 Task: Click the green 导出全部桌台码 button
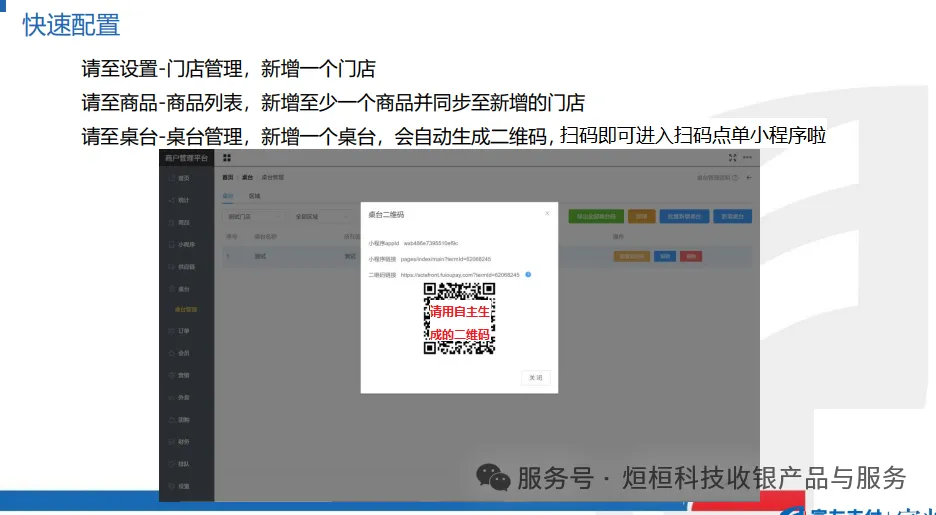coord(596,217)
